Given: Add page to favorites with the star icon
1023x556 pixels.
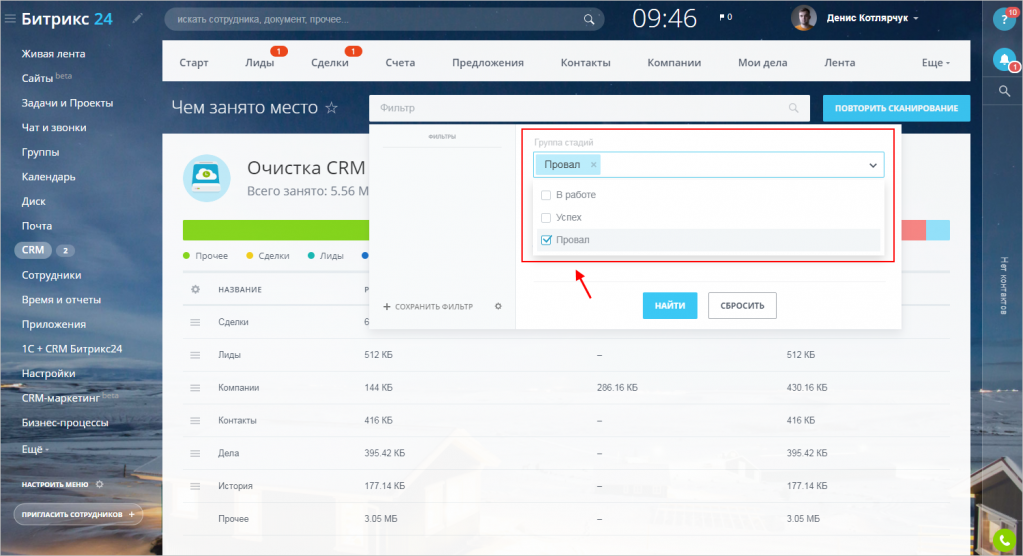Looking at the screenshot, I should 331,108.
